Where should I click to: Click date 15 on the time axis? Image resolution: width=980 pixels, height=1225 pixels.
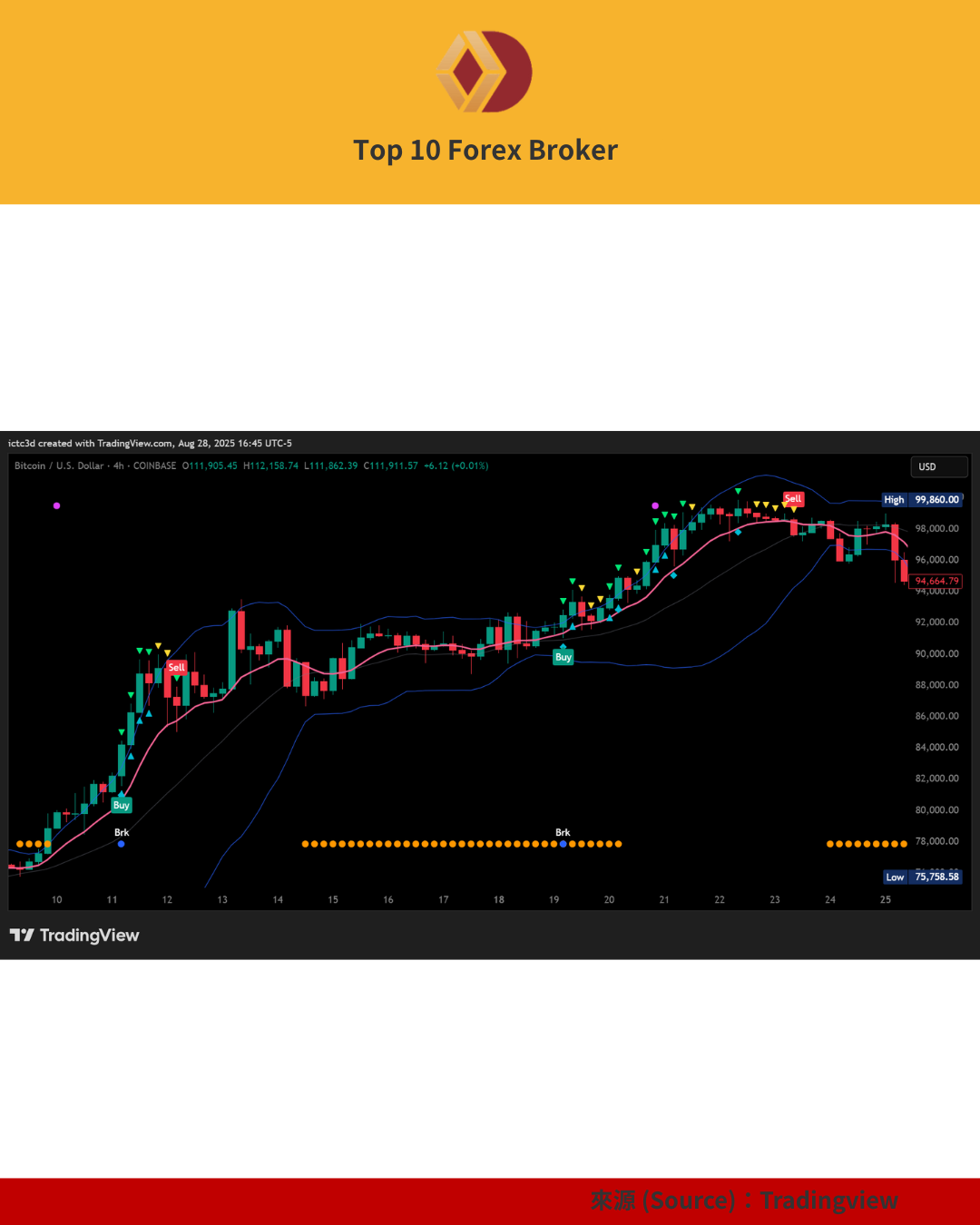pos(333,899)
